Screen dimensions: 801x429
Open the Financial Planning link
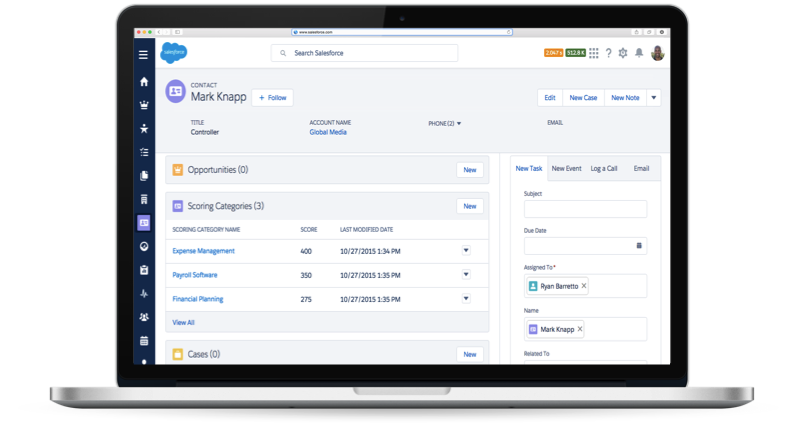coord(198,299)
